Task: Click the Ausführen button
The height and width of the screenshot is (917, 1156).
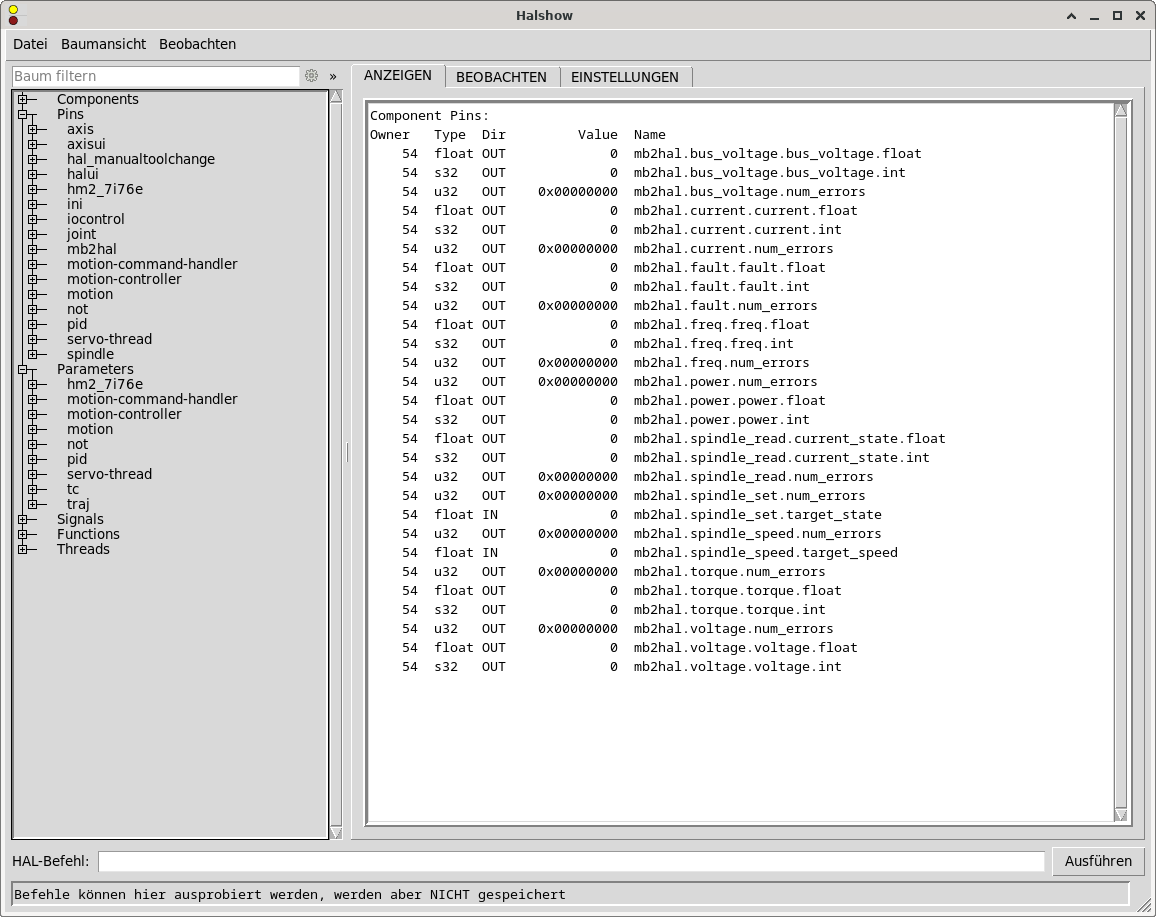Action: [x=1098, y=861]
